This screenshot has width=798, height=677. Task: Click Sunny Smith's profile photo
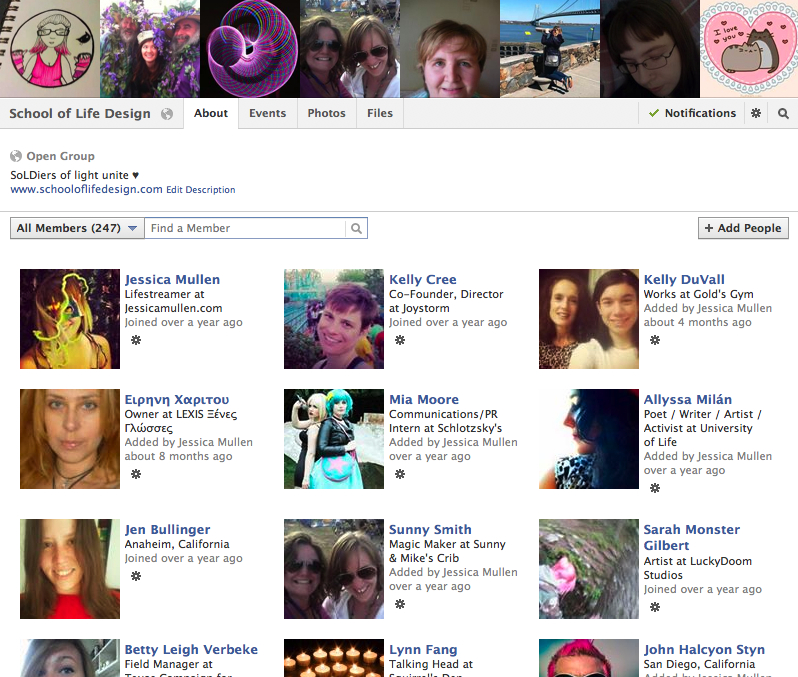point(334,569)
